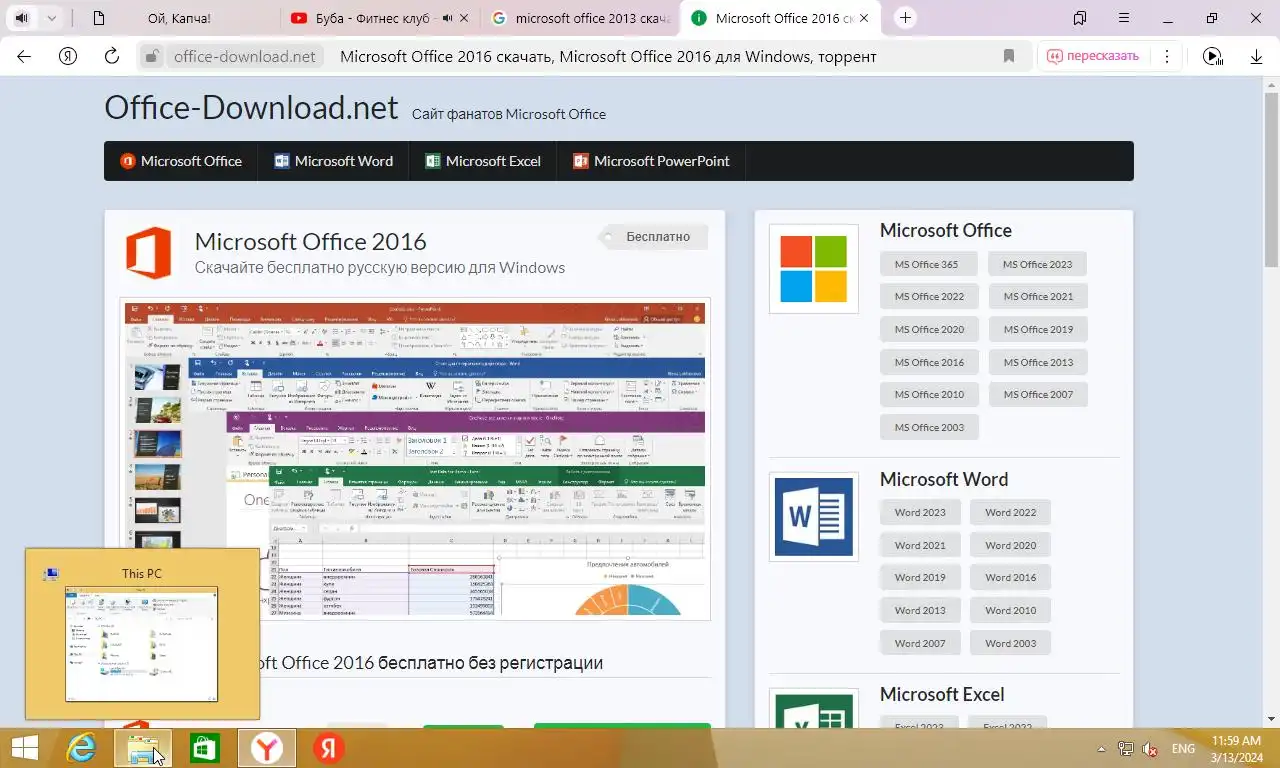The width and height of the screenshot is (1280, 768).
Task: Click the Microsoft Office four-color logo
Action: pos(813,268)
